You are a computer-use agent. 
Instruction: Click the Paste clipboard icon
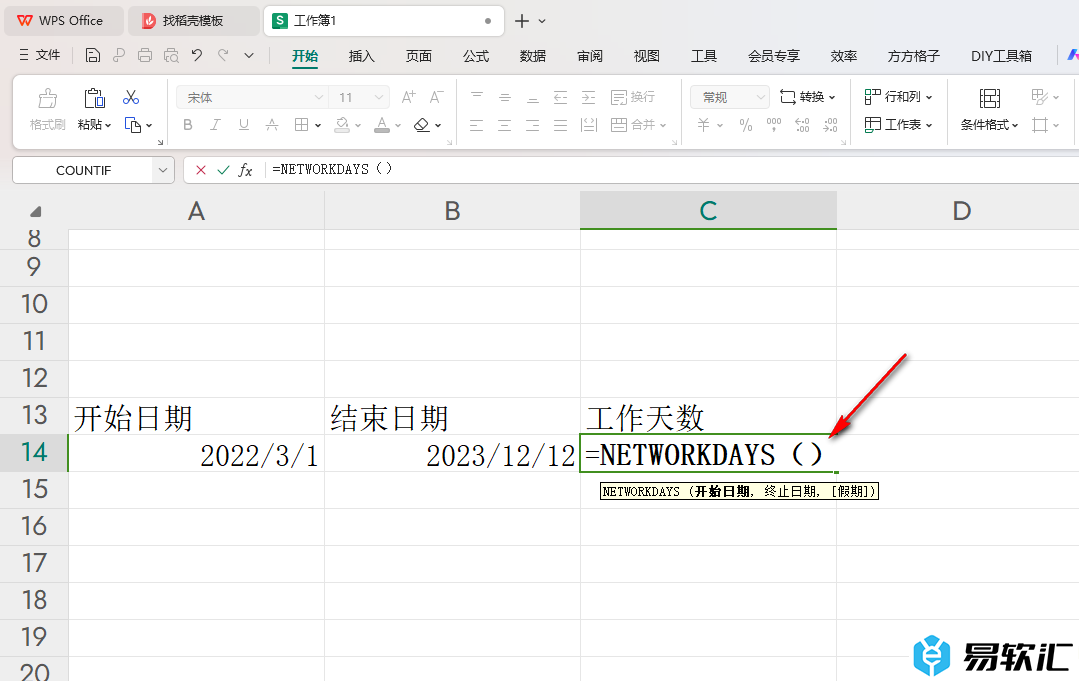[94, 98]
